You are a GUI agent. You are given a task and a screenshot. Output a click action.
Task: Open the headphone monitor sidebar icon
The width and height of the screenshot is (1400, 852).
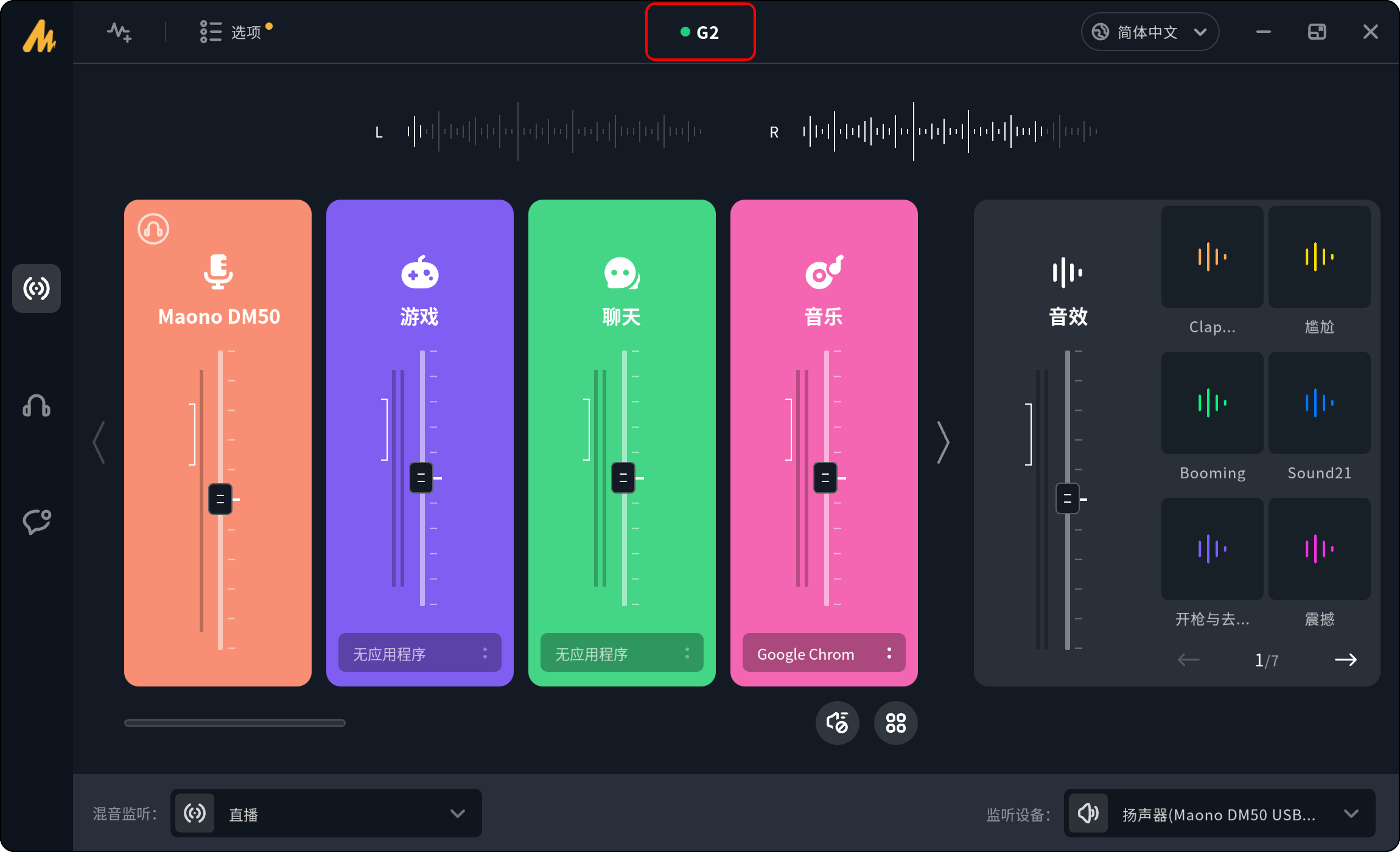(x=37, y=405)
